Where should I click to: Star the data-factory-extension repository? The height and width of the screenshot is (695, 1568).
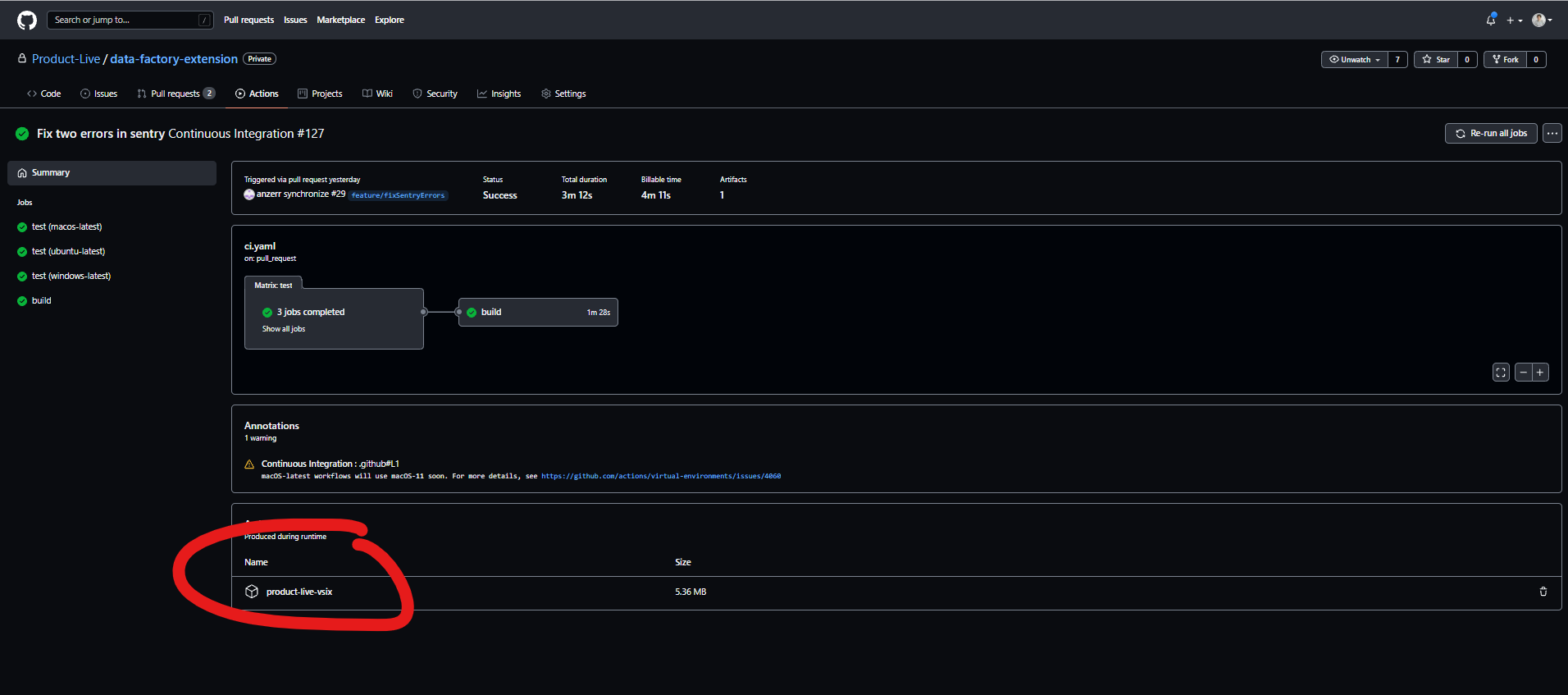tap(1436, 59)
